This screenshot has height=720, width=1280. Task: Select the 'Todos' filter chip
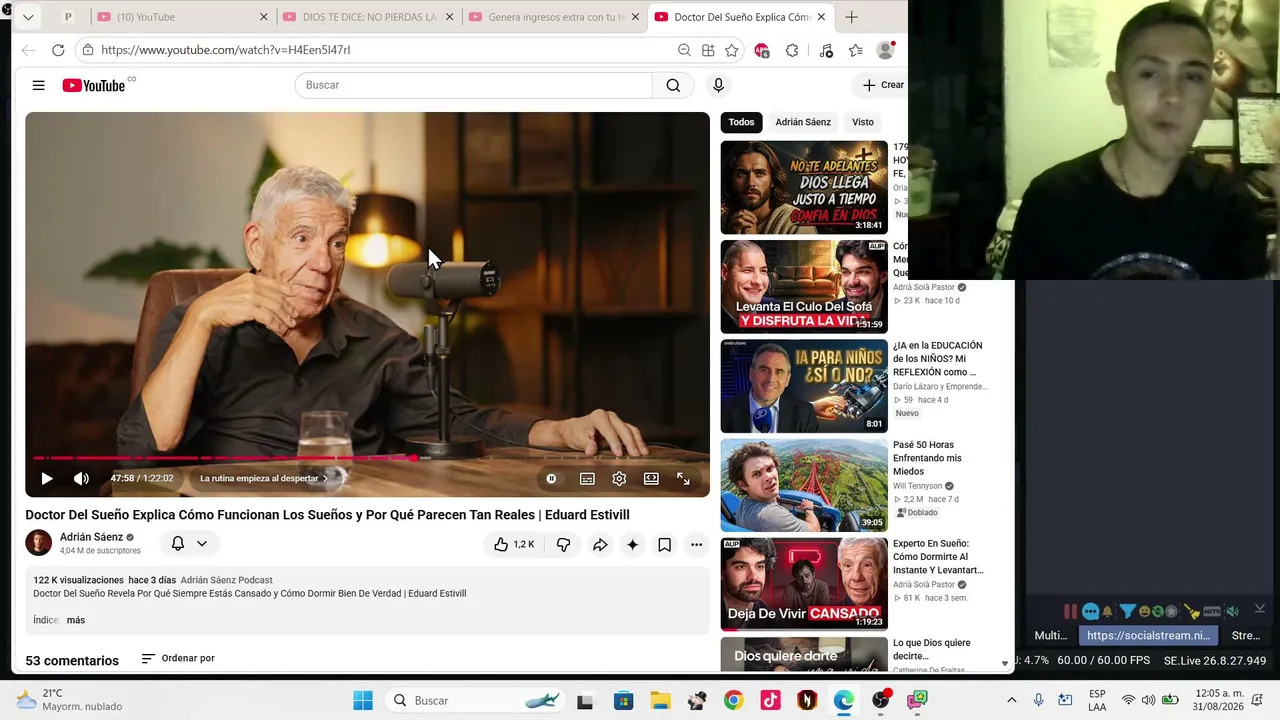tap(741, 122)
